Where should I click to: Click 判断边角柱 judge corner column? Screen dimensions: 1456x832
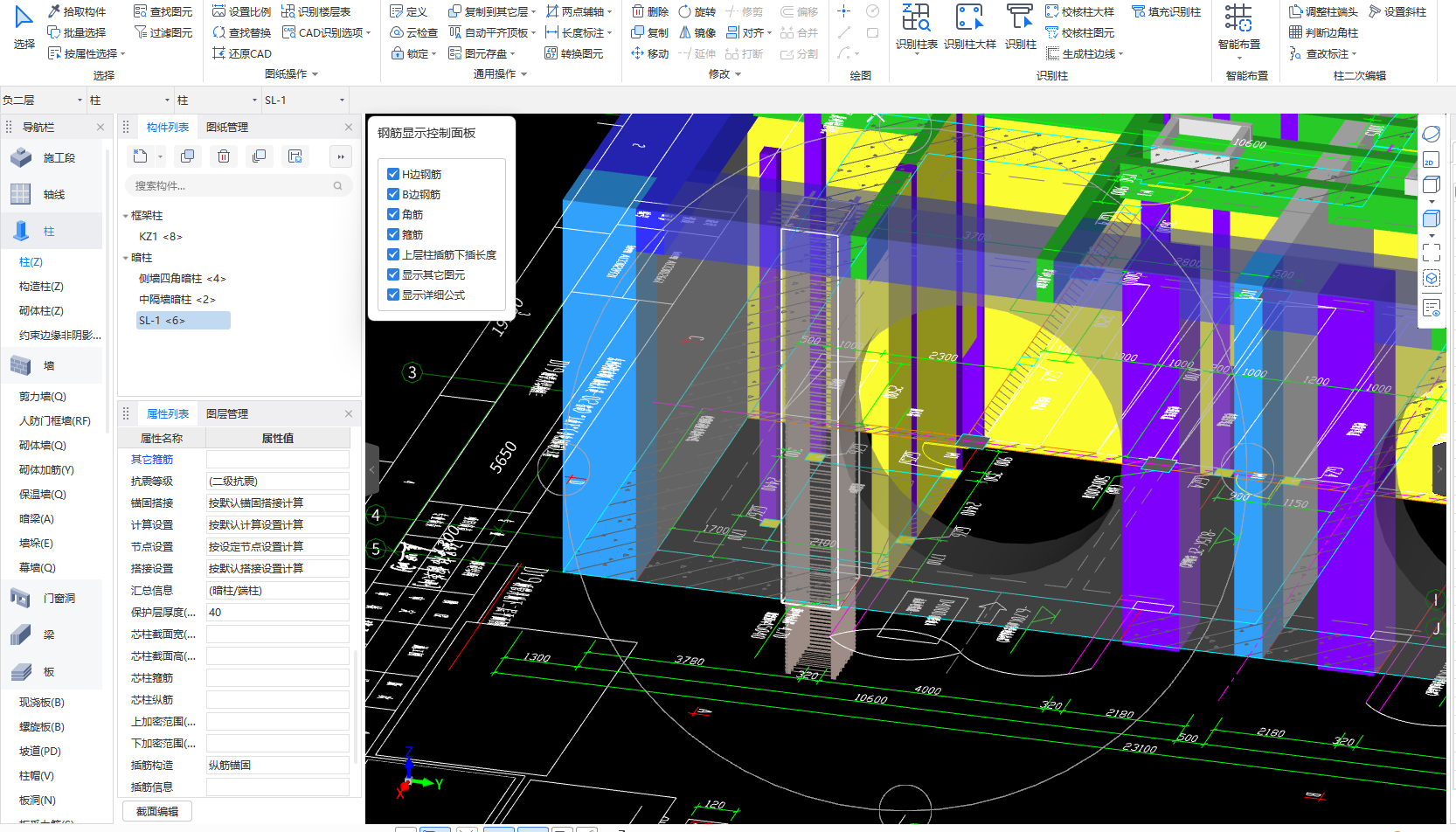[x=1323, y=32]
